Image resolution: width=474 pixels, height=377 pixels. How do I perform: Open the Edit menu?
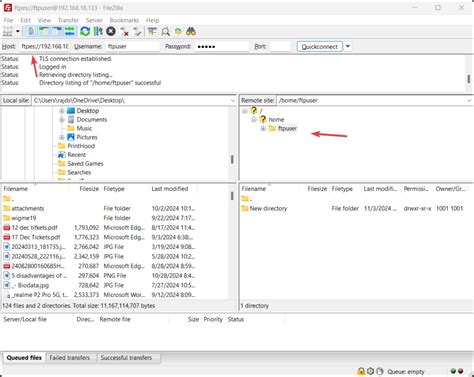point(26,20)
